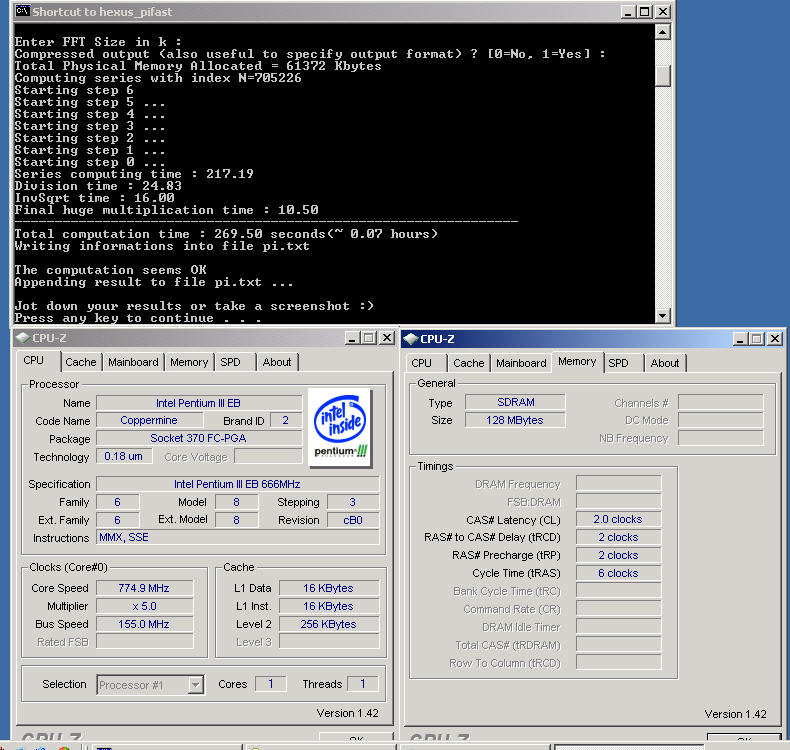This screenshot has width=790, height=750.
Task: Open About tab in right CPU-Z window
Action: [665, 363]
